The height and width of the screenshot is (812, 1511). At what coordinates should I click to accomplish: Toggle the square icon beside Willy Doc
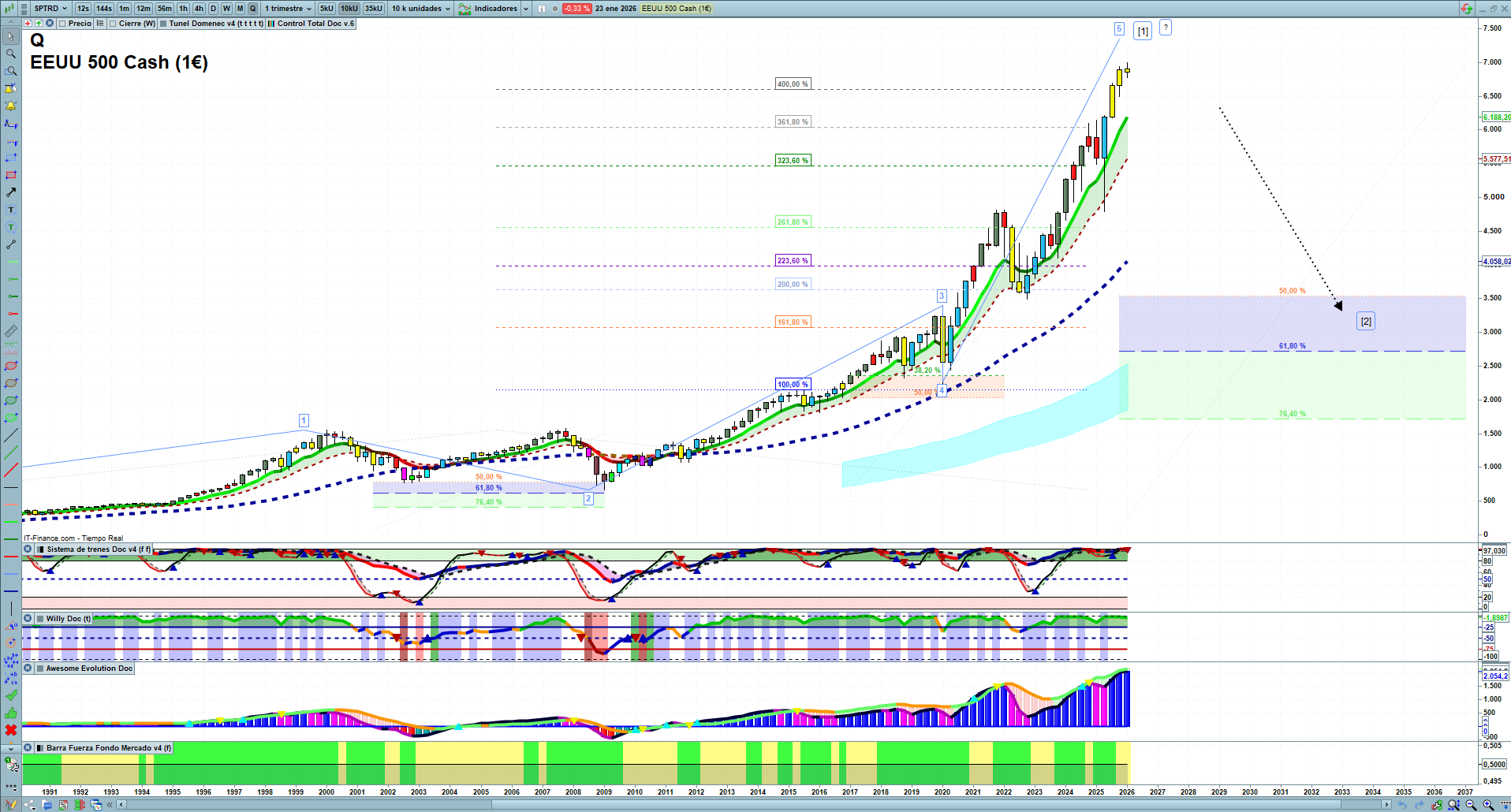click(39, 619)
